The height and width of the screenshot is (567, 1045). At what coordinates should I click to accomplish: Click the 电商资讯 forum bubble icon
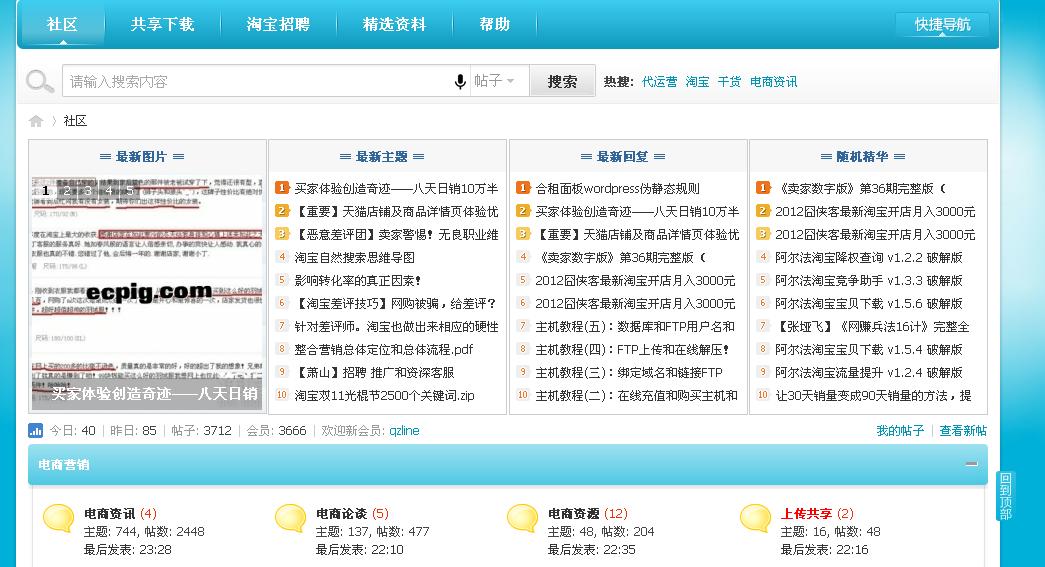59,519
